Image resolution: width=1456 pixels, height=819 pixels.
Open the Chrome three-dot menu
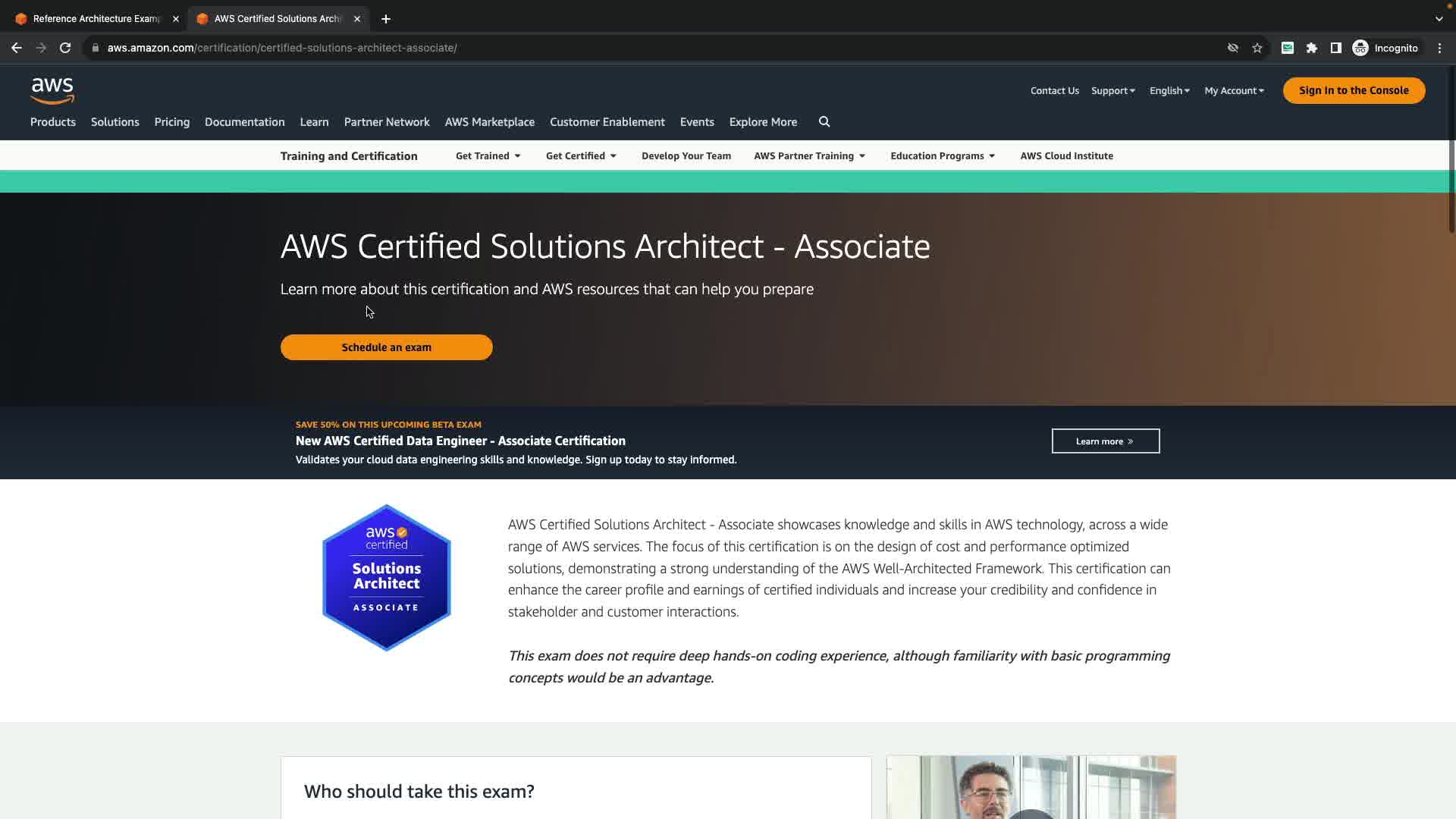pyautogui.click(x=1440, y=48)
